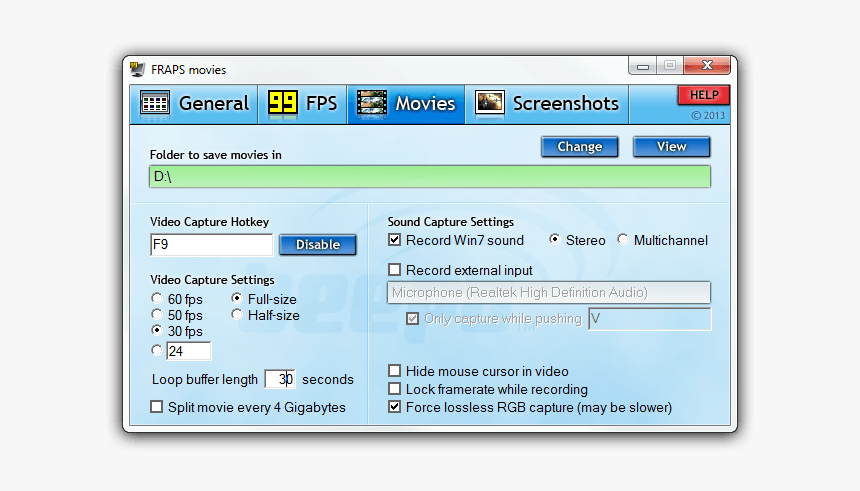Image resolution: width=860 pixels, height=491 pixels.
Task: Click Change to pick movie folder
Action: (580, 146)
